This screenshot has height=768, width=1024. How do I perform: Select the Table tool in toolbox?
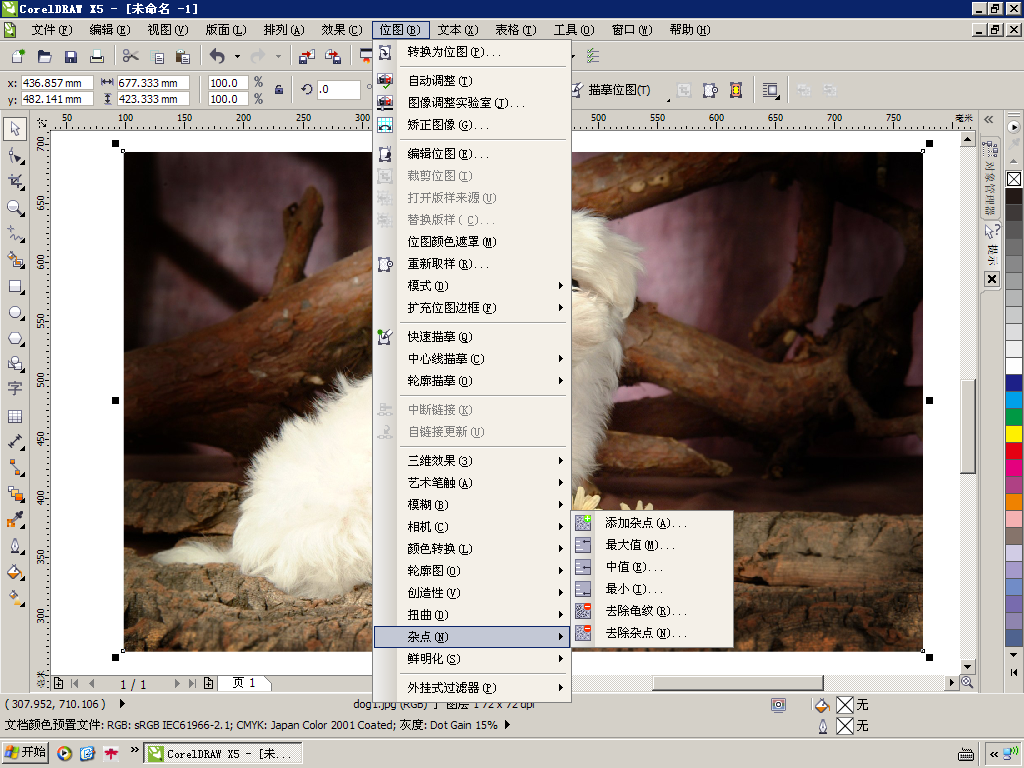[15, 416]
